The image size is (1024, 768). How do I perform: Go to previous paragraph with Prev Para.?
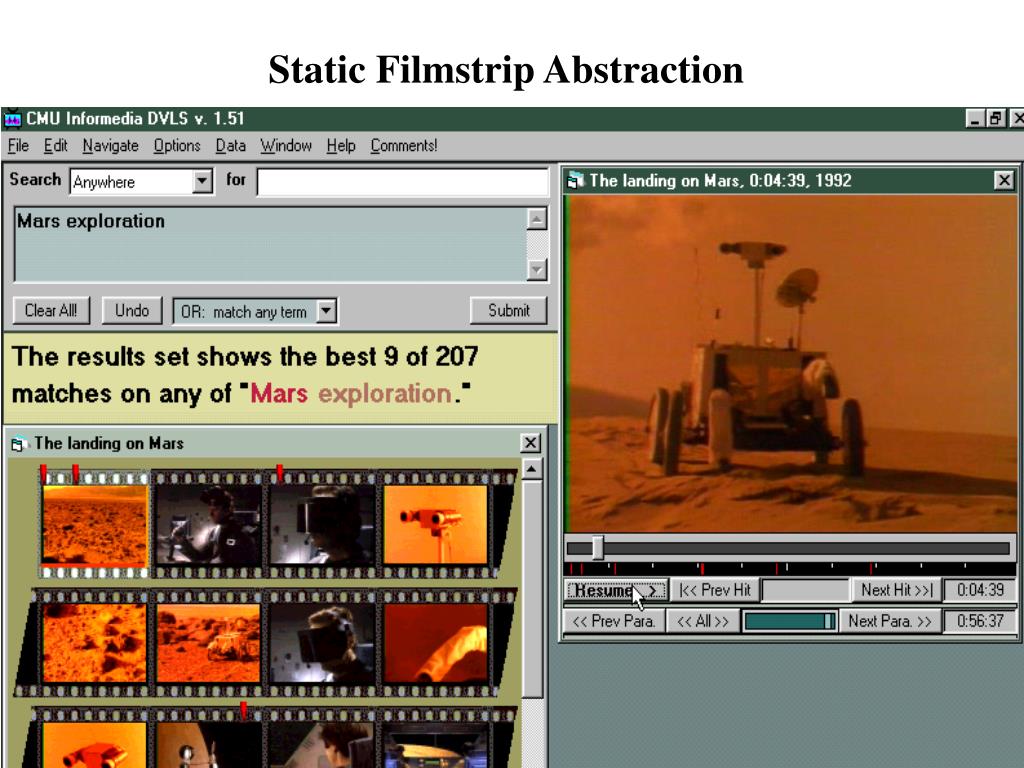[614, 621]
